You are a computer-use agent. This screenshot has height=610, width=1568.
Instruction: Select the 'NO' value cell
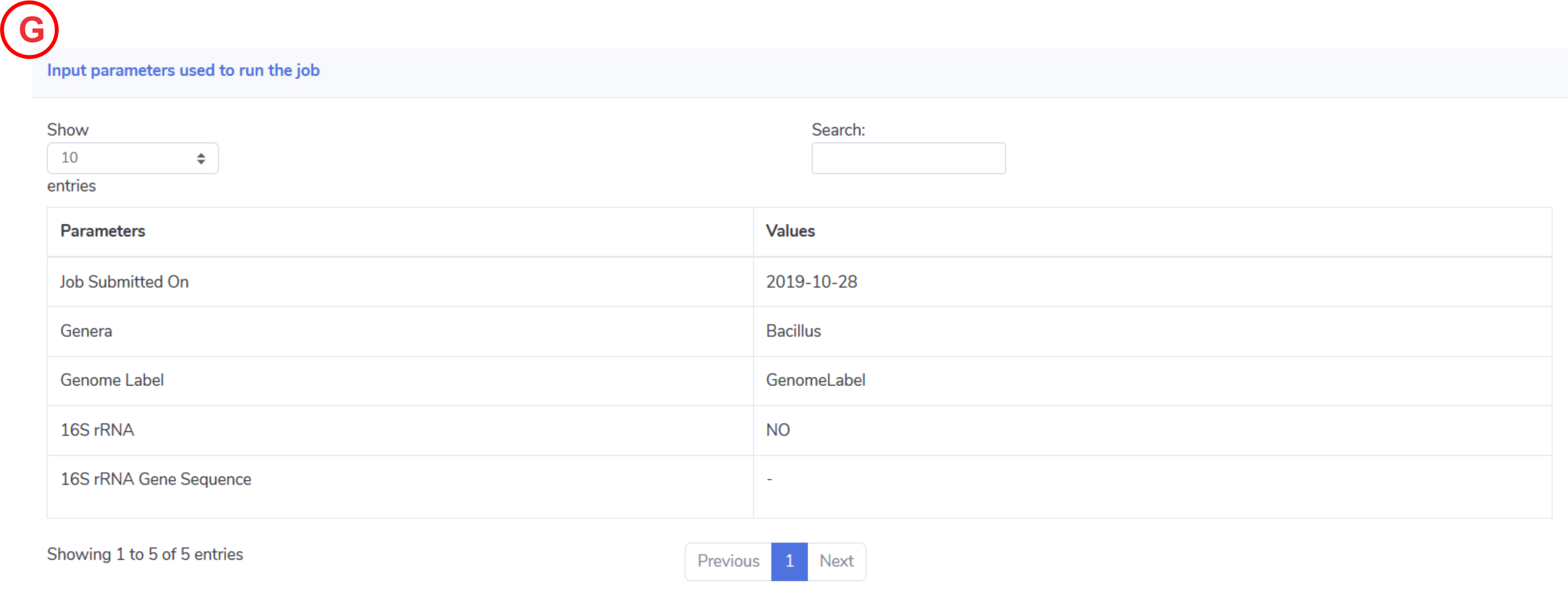click(x=1152, y=430)
